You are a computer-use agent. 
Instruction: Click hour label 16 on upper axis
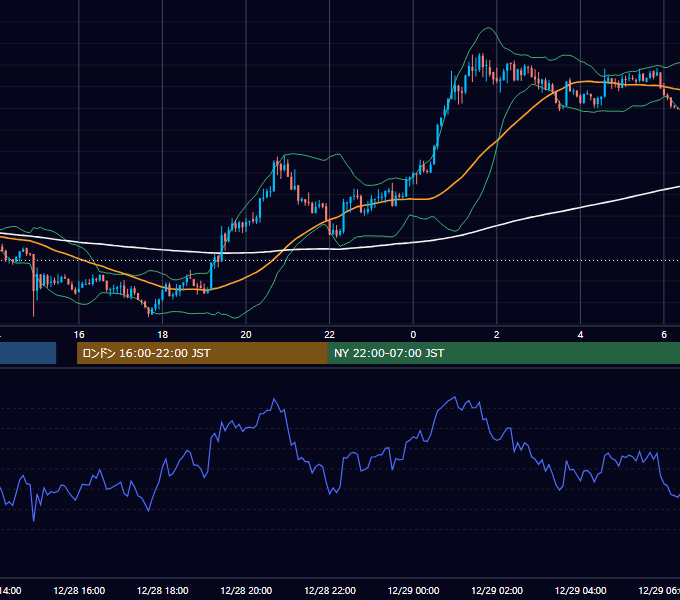79,335
